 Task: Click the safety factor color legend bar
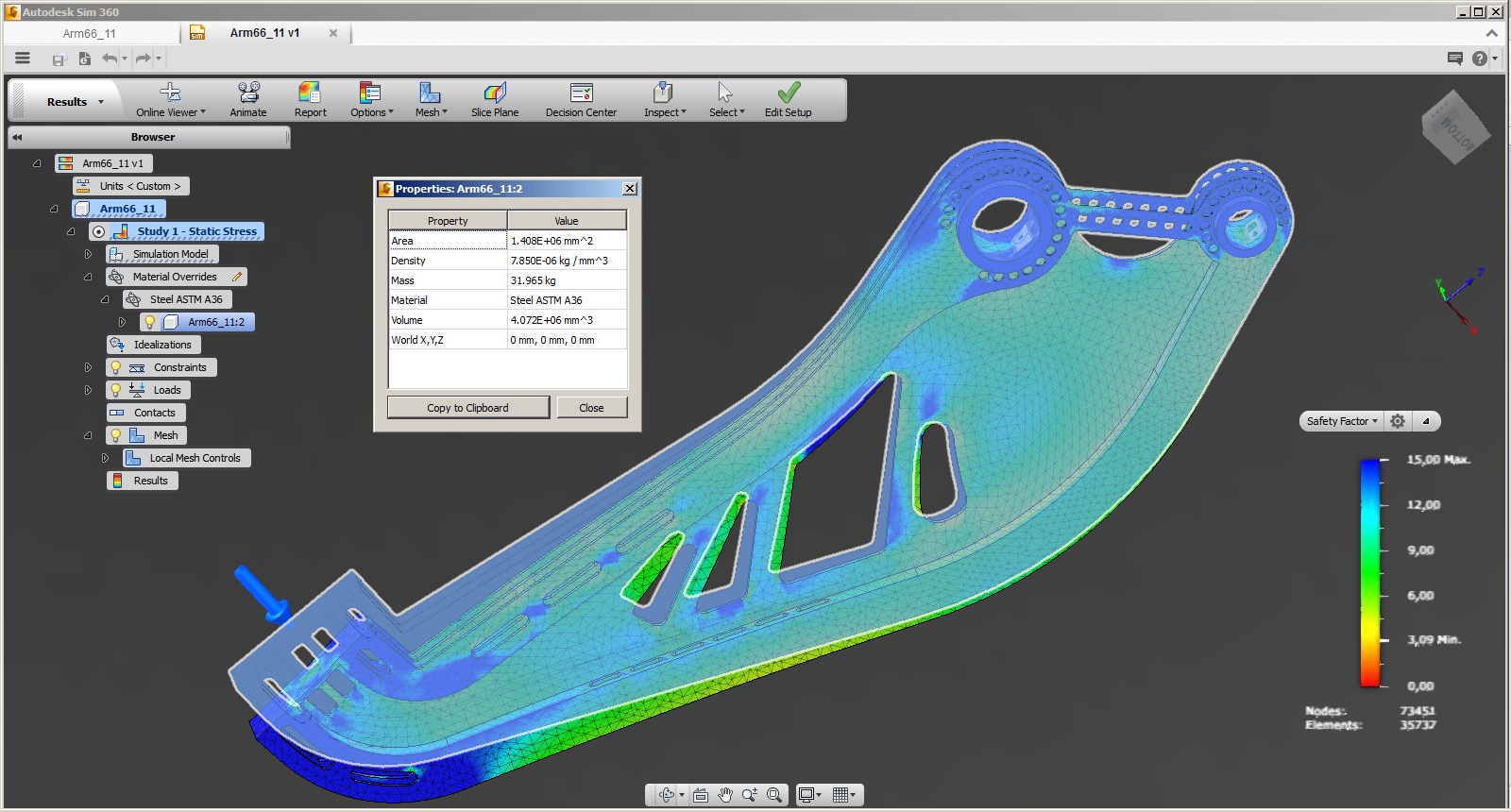click(x=1369, y=572)
